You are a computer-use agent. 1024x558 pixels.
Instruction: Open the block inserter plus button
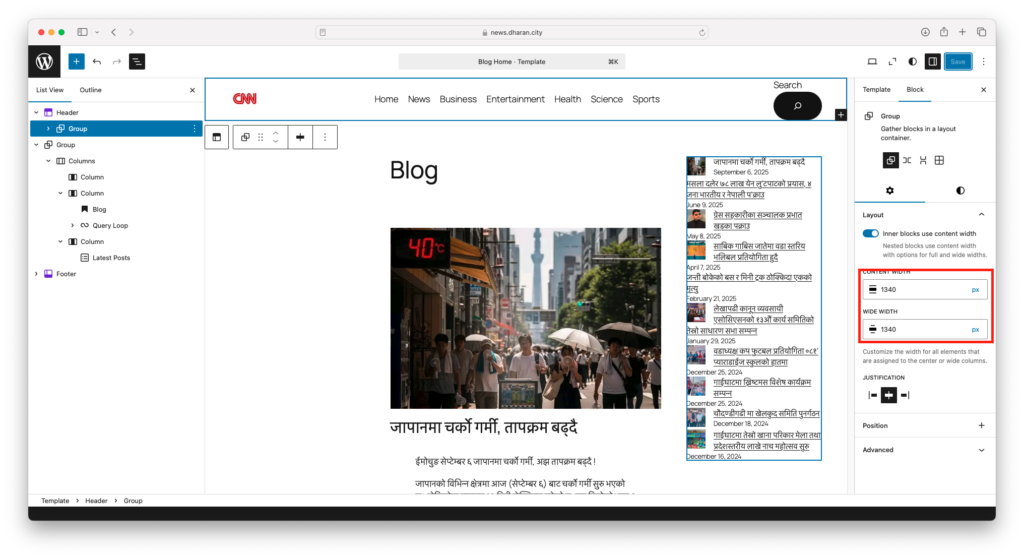tap(76, 61)
